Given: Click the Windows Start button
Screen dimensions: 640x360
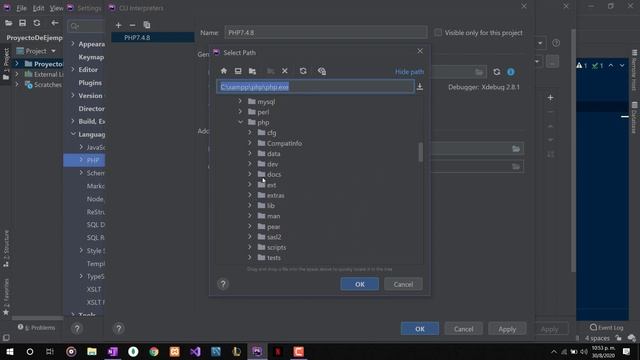Looking at the screenshot, I should coord(9,351).
